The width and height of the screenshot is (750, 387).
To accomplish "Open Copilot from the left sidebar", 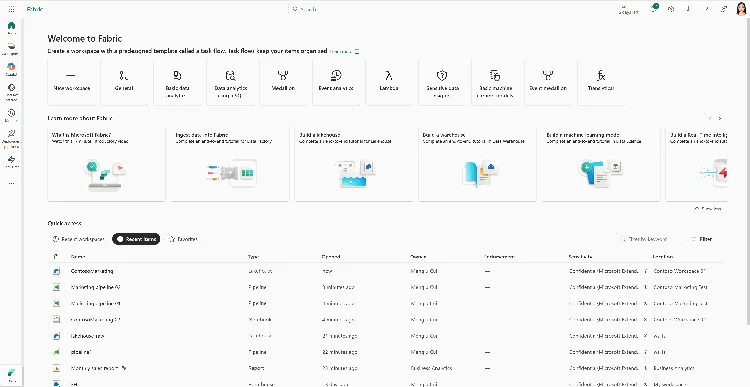I will point(11,69).
